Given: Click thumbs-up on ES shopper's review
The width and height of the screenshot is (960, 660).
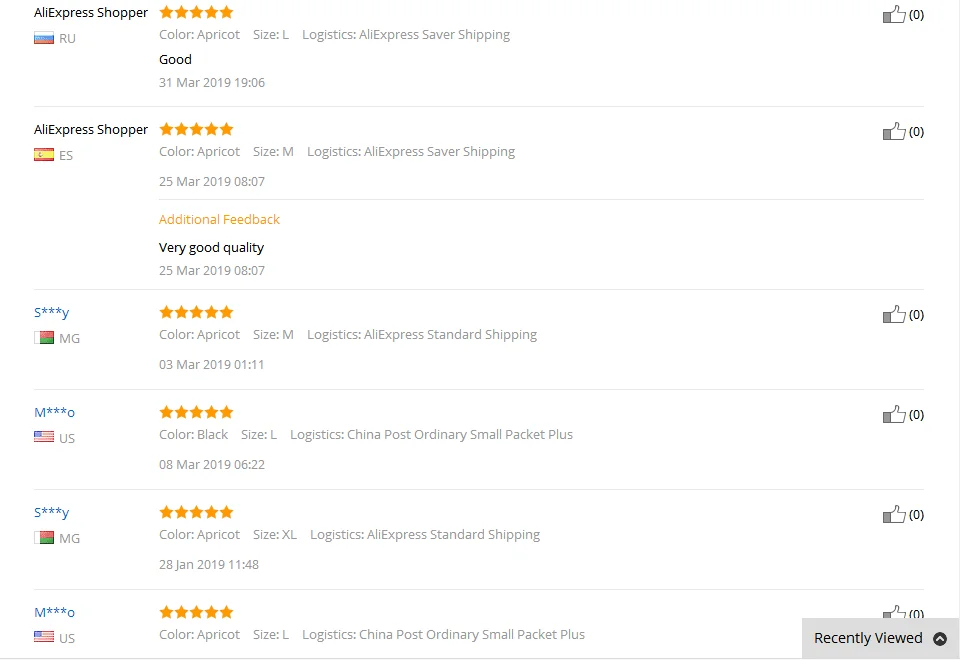Looking at the screenshot, I should (x=893, y=131).
